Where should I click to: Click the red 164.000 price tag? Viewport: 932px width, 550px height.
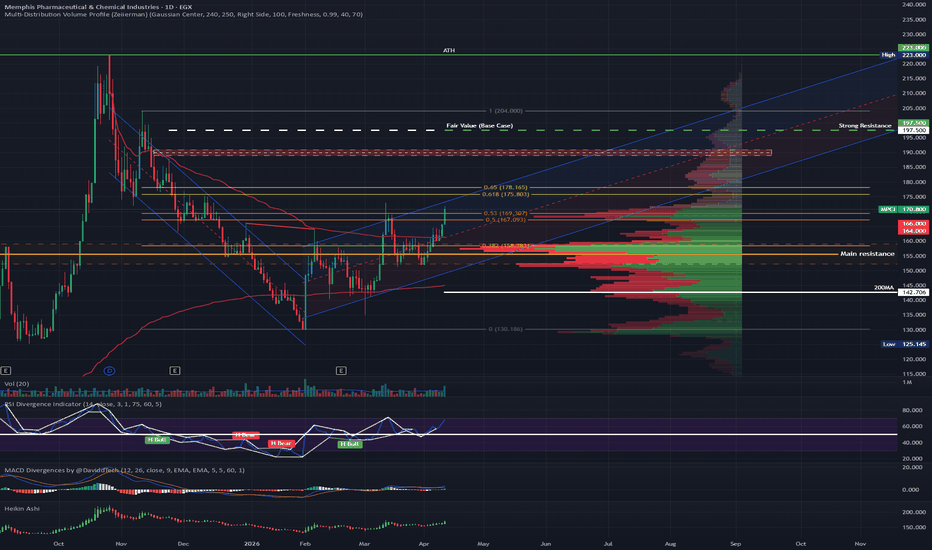914,231
